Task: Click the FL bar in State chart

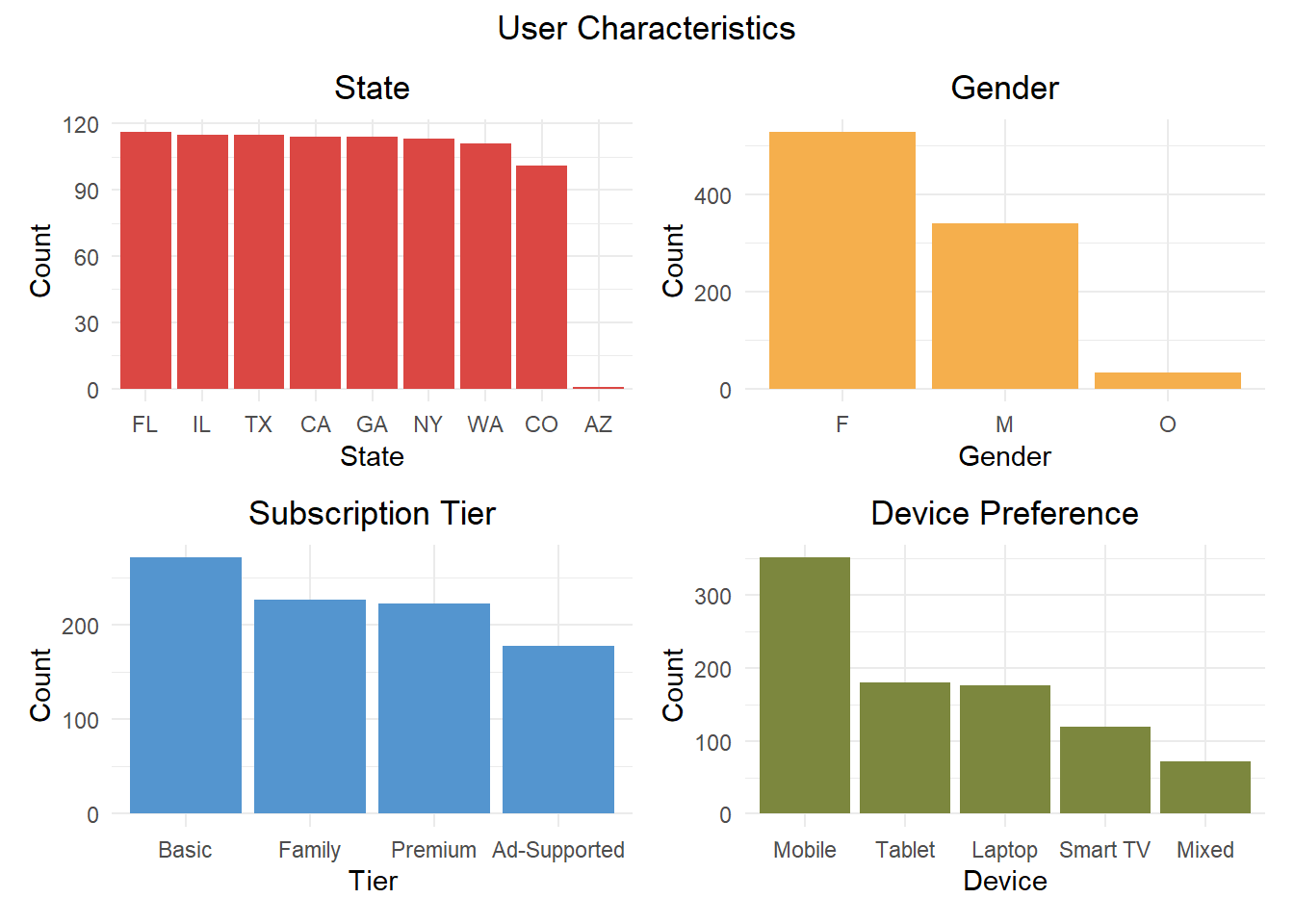Action: (x=145, y=260)
